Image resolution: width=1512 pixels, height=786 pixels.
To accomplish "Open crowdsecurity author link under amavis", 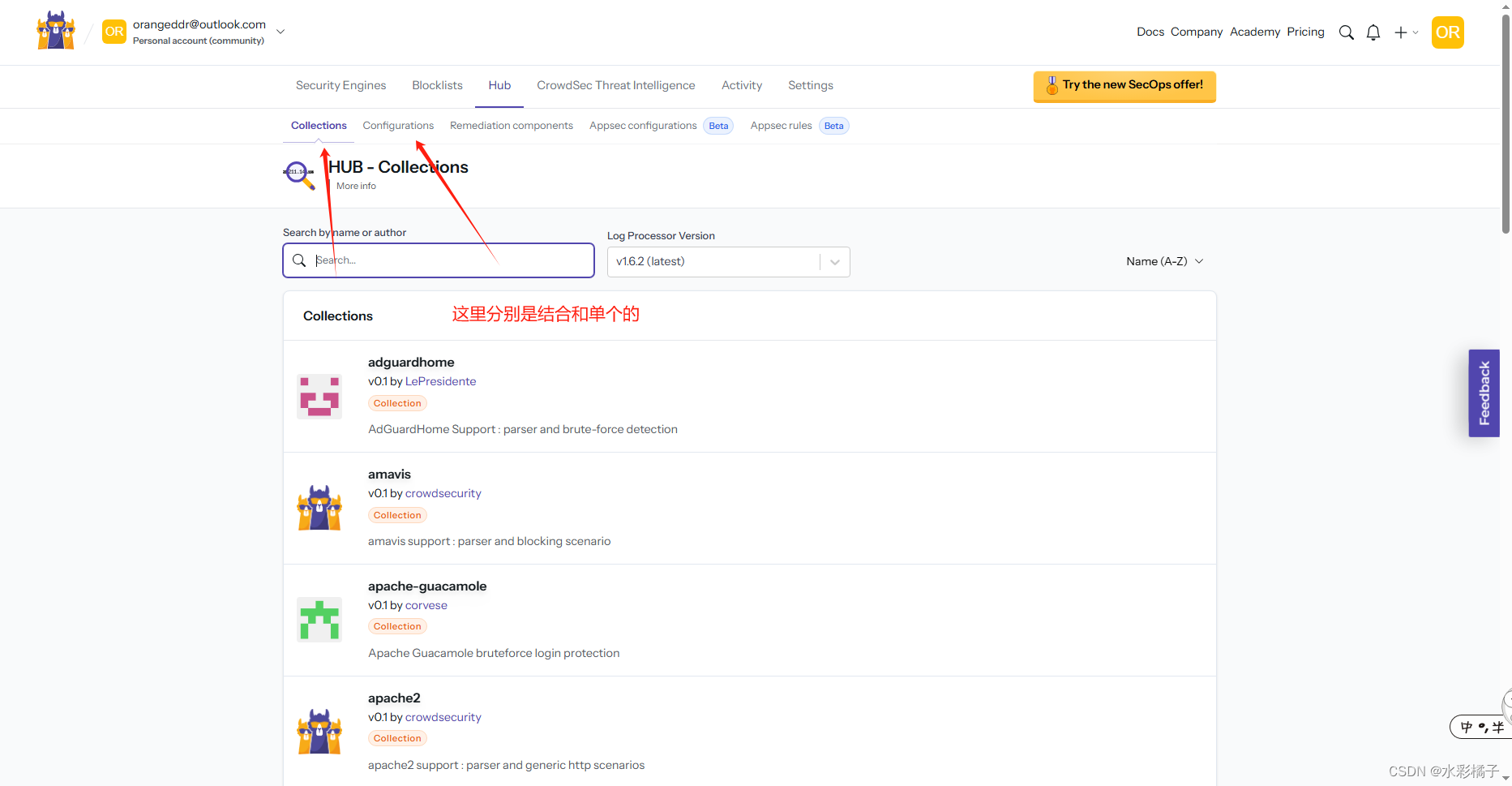I will pyautogui.click(x=443, y=493).
